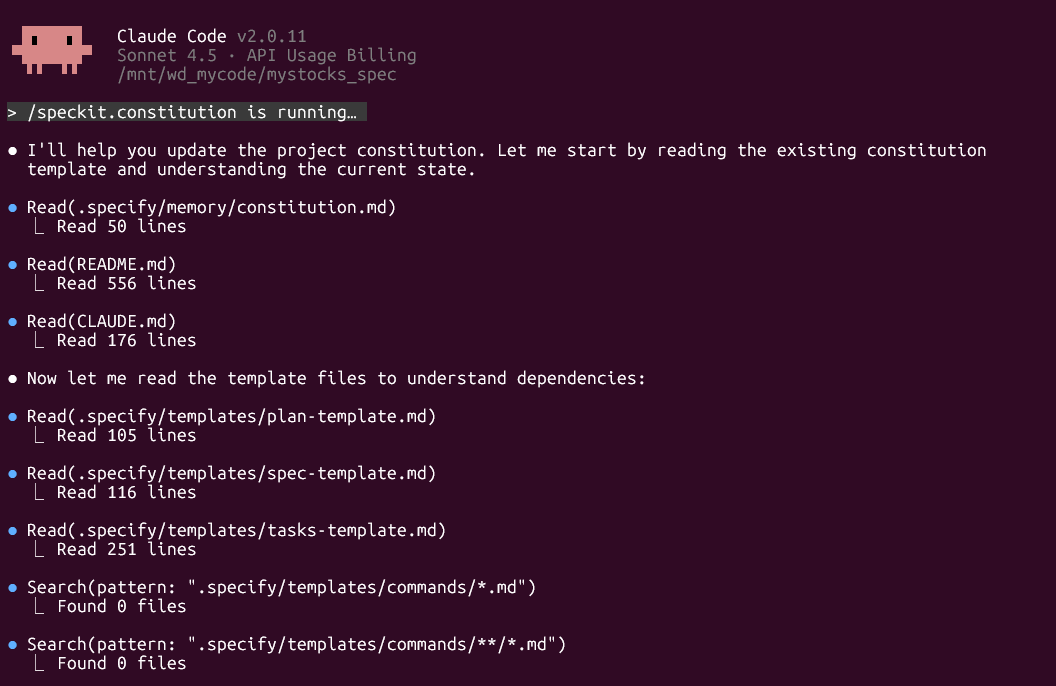Click the Read(.specify/templates/plan-template.md) tool call
This screenshot has height=686, width=1056.
[232, 417]
